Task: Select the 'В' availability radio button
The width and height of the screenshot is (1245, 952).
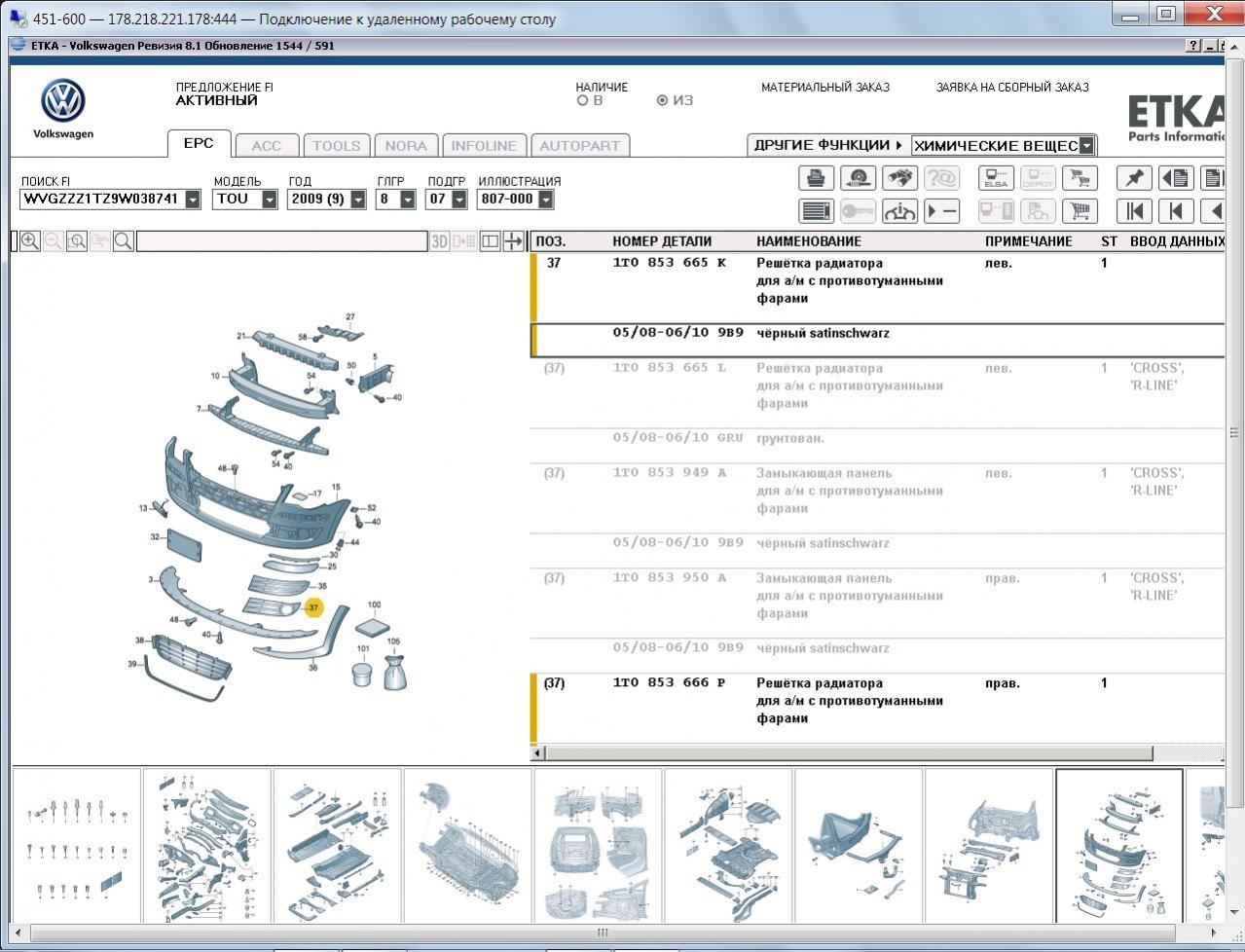Action: pyautogui.click(x=582, y=100)
